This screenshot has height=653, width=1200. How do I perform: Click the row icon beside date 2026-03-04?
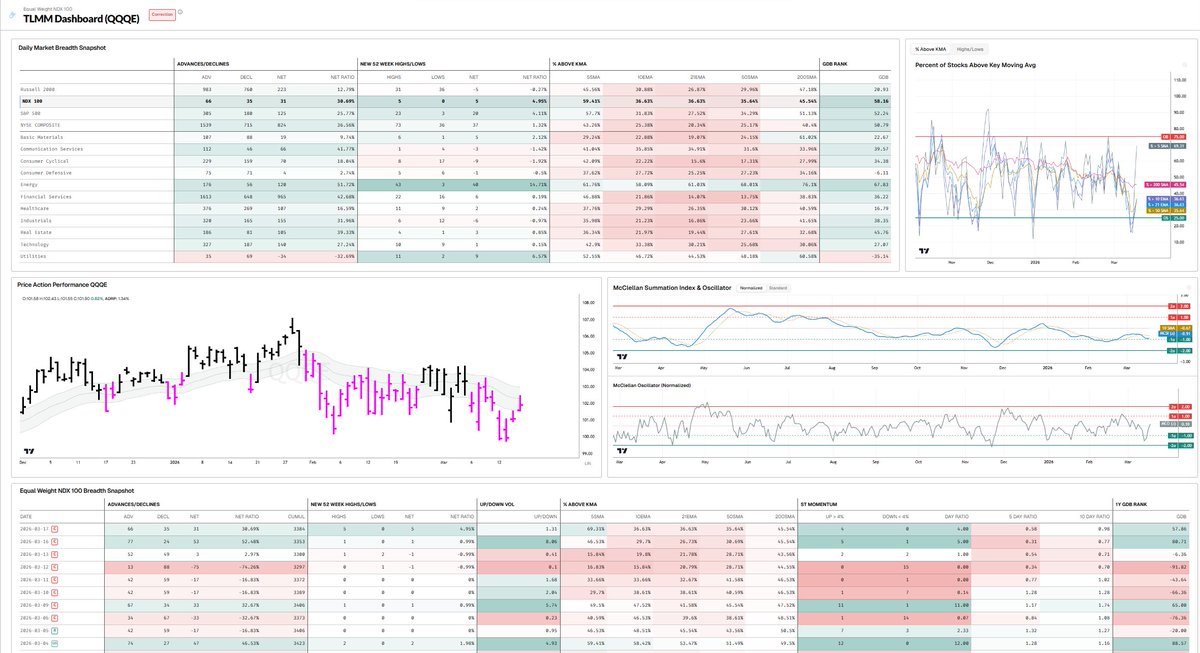pos(55,642)
